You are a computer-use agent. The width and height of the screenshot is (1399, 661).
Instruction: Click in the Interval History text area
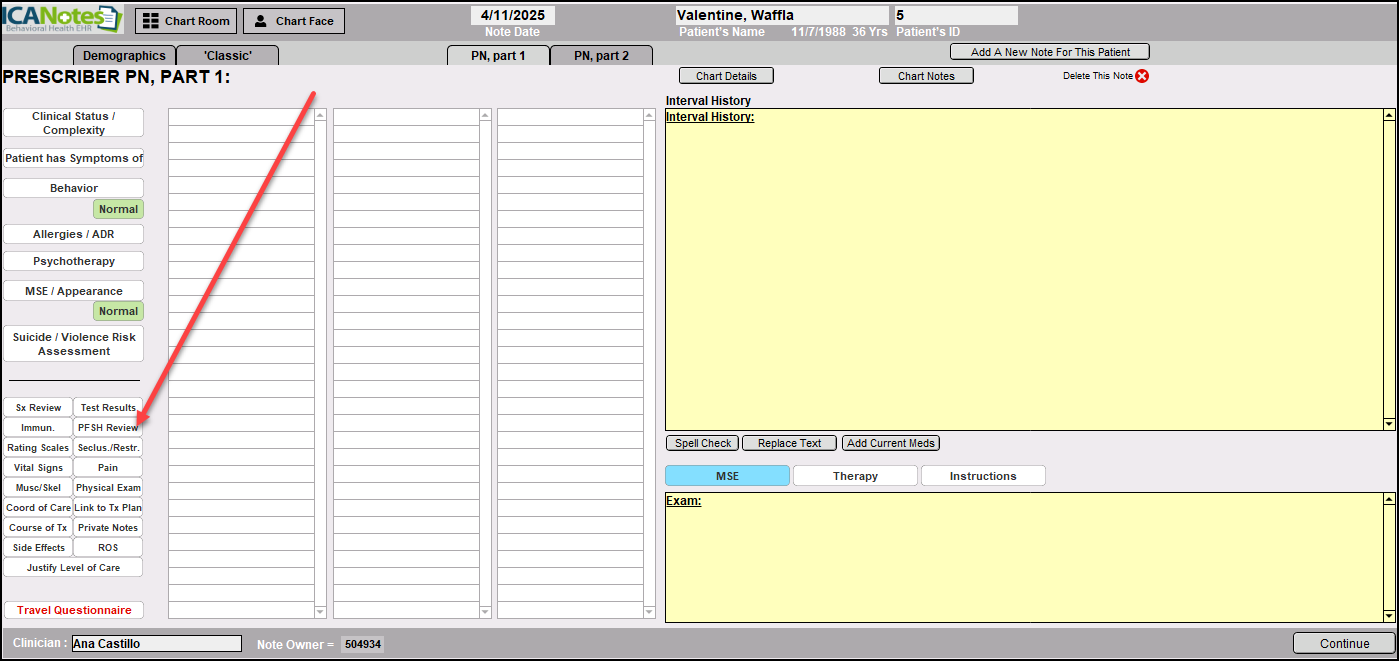point(1023,270)
